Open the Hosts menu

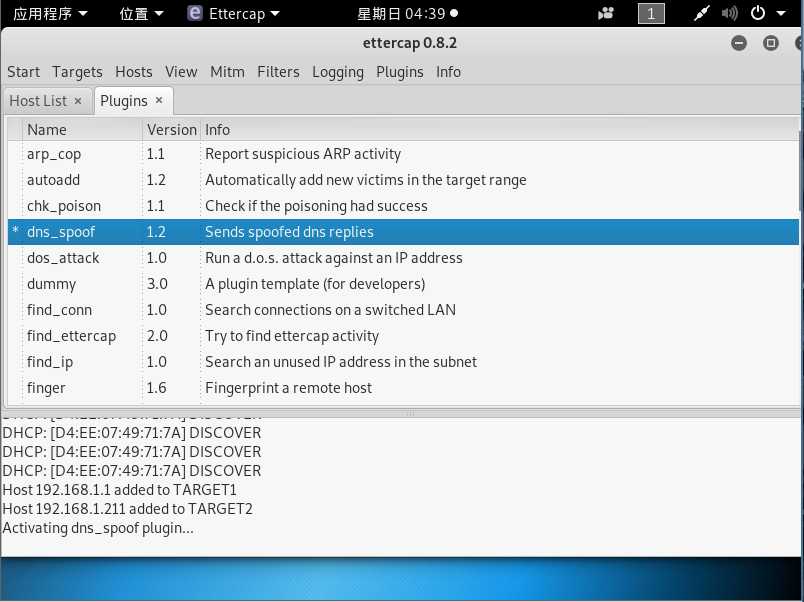[x=133, y=72]
